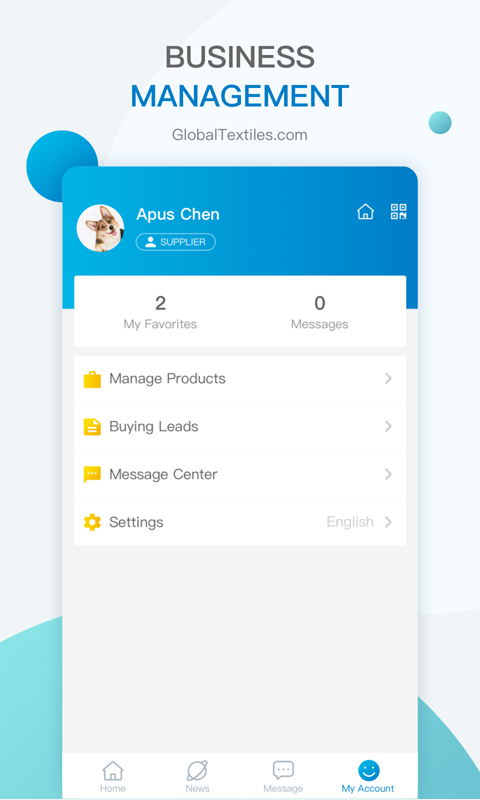Open the Message tab in bottom bar
This screenshot has width=480, height=800.
point(283,777)
